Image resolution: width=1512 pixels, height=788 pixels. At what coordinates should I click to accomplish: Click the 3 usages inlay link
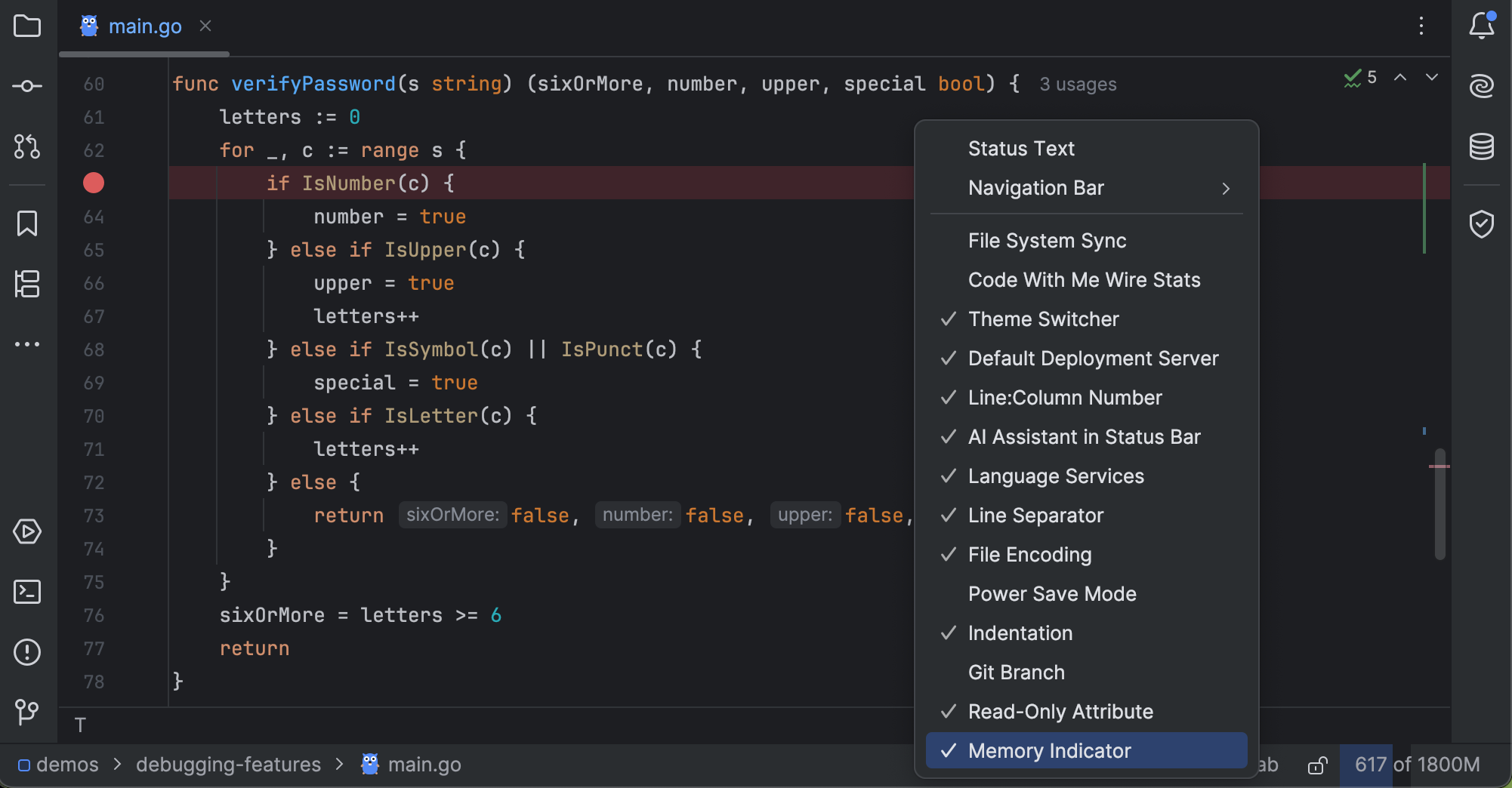(x=1078, y=85)
